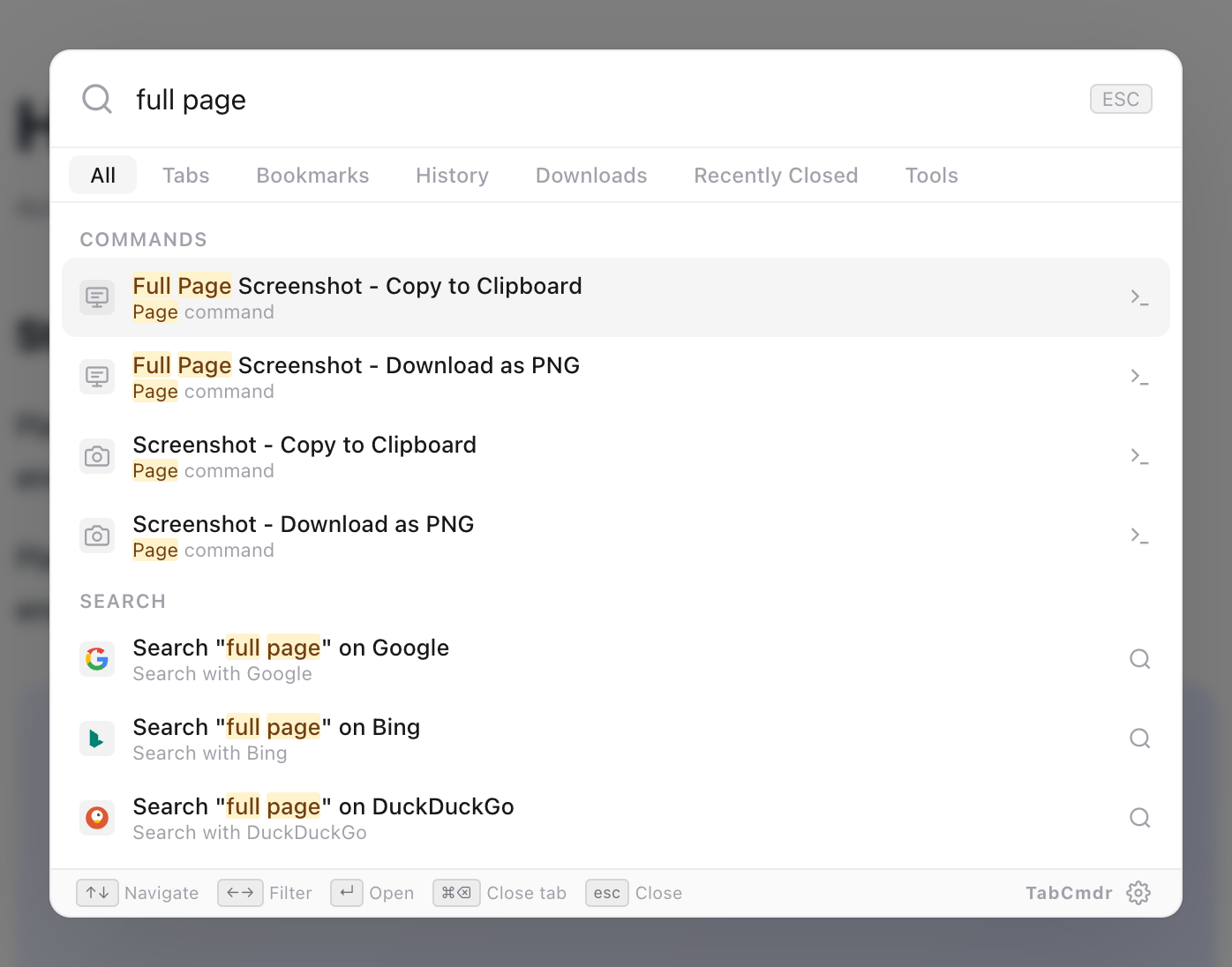Image resolution: width=1232 pixels, height=967 pixels.
Task: Click the search field containing "full page"
Action: 600,100
